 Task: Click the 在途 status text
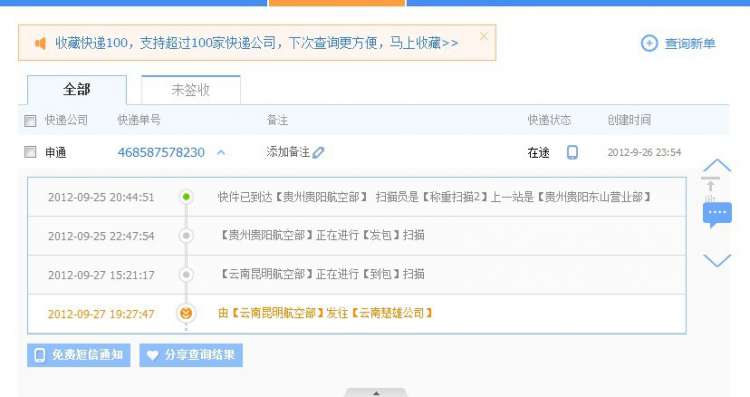539,153
